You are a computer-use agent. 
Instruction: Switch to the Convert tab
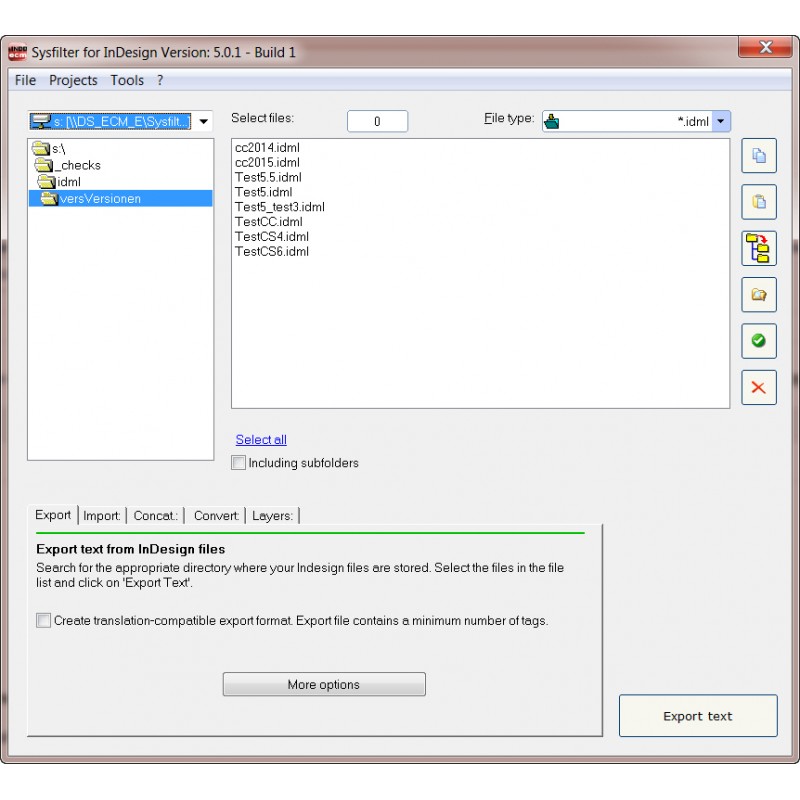[216, 516]
